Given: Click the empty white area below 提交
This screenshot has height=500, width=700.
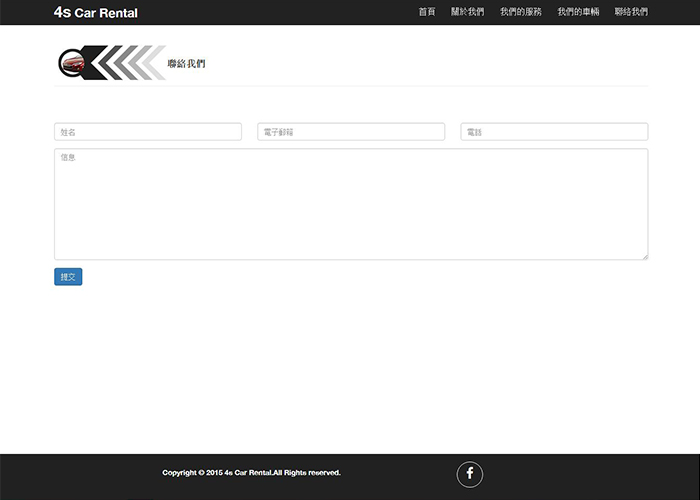Looking at the screenshot, I should point(350,370).
